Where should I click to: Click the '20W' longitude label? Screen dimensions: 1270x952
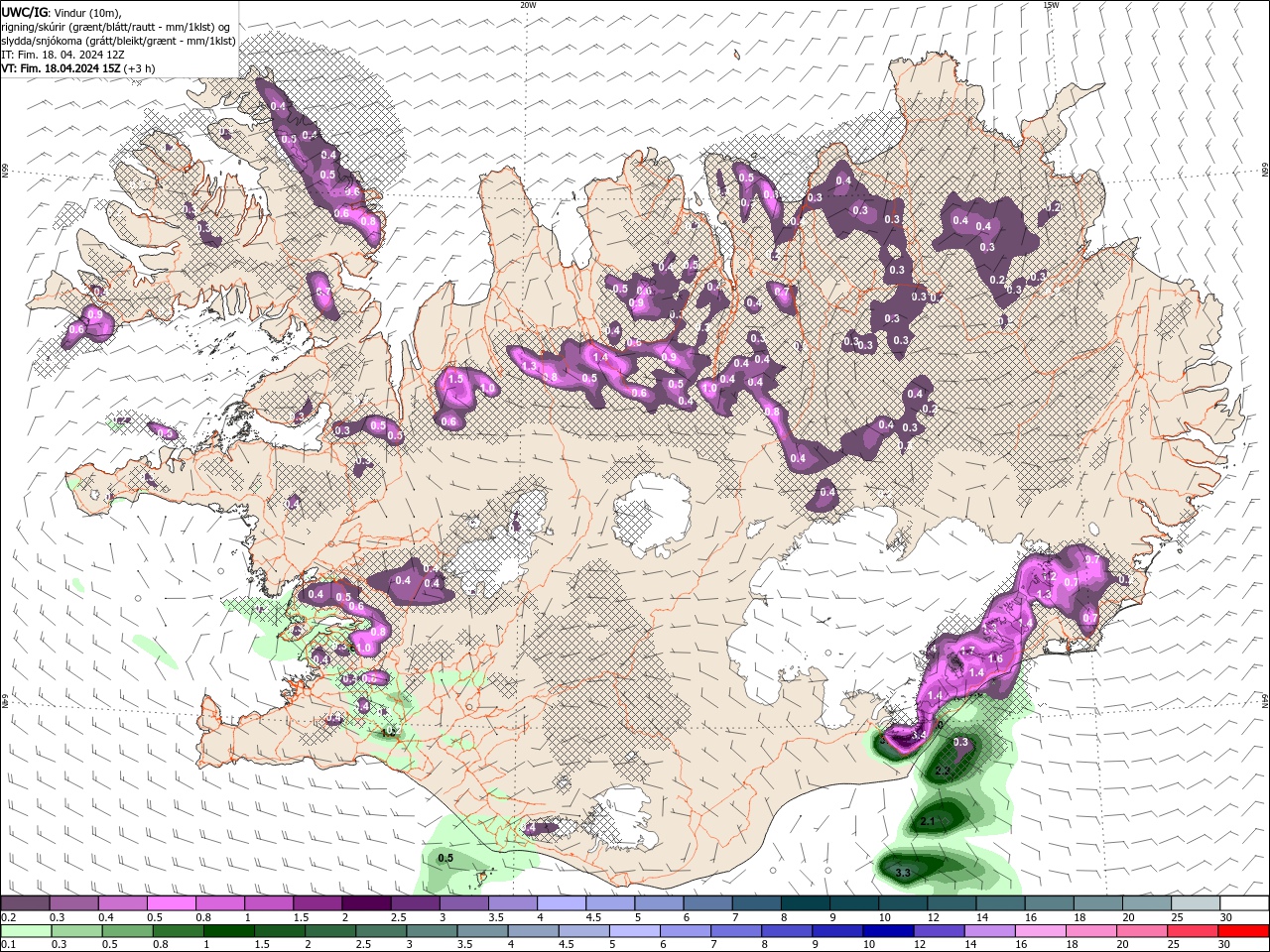coord(528,5)
